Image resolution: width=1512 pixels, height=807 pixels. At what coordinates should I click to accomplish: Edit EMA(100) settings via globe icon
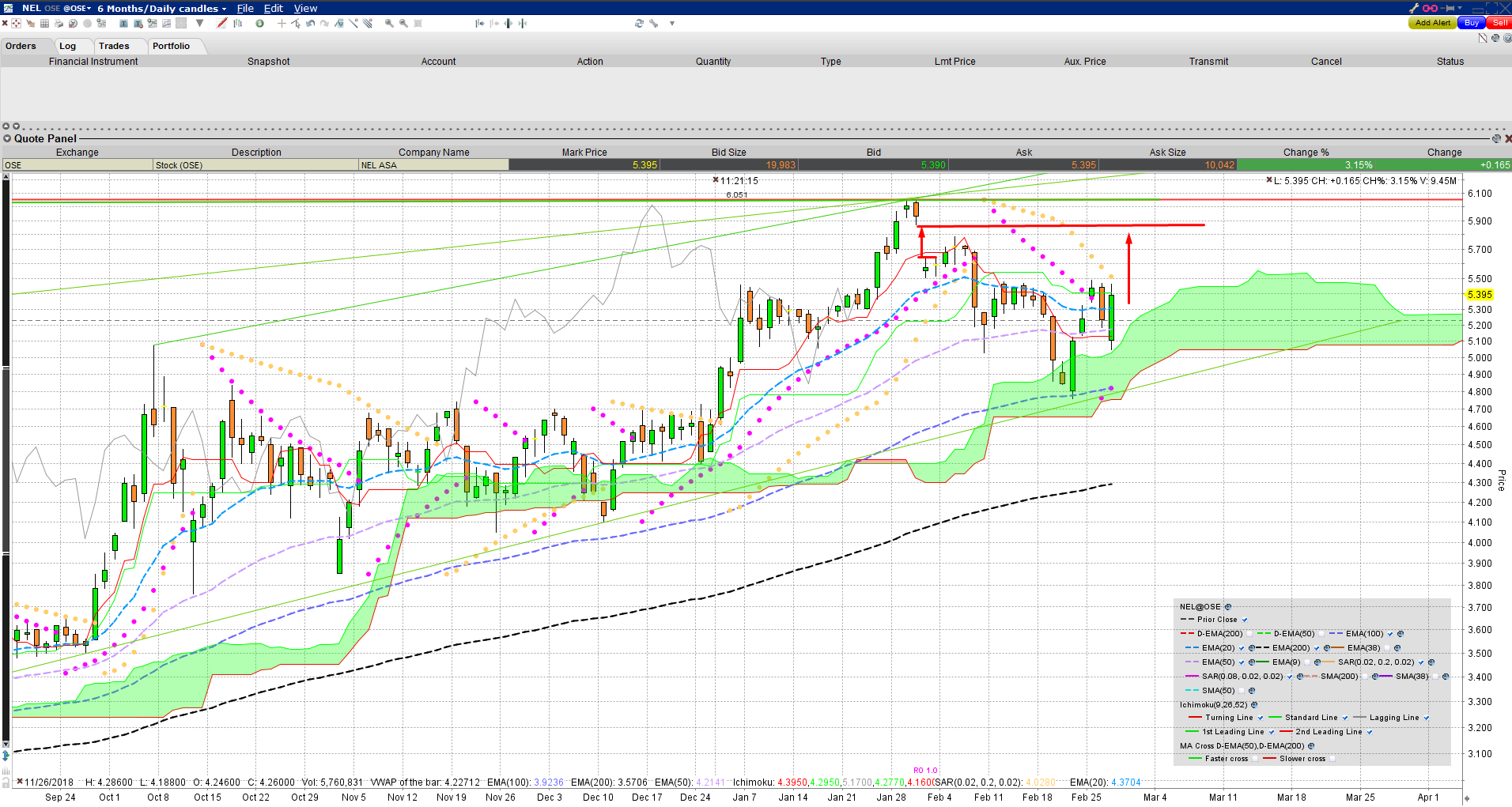pos(1400,634)
